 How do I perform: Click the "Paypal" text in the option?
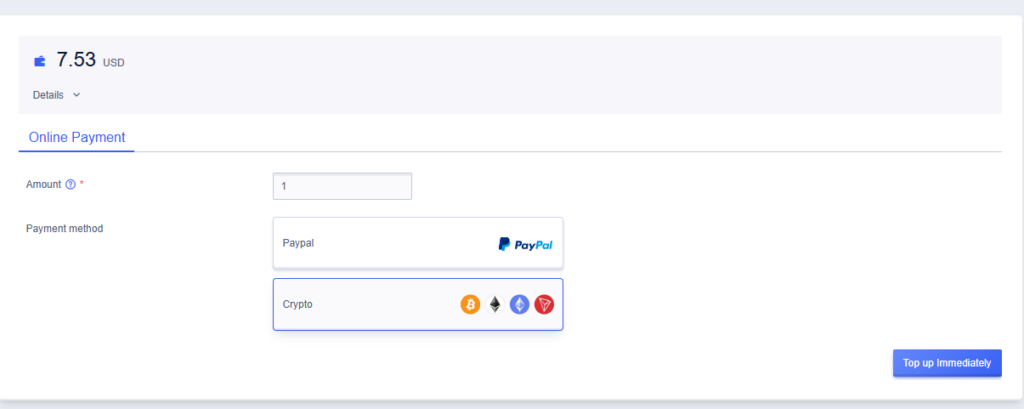click(x=298, y=243)
